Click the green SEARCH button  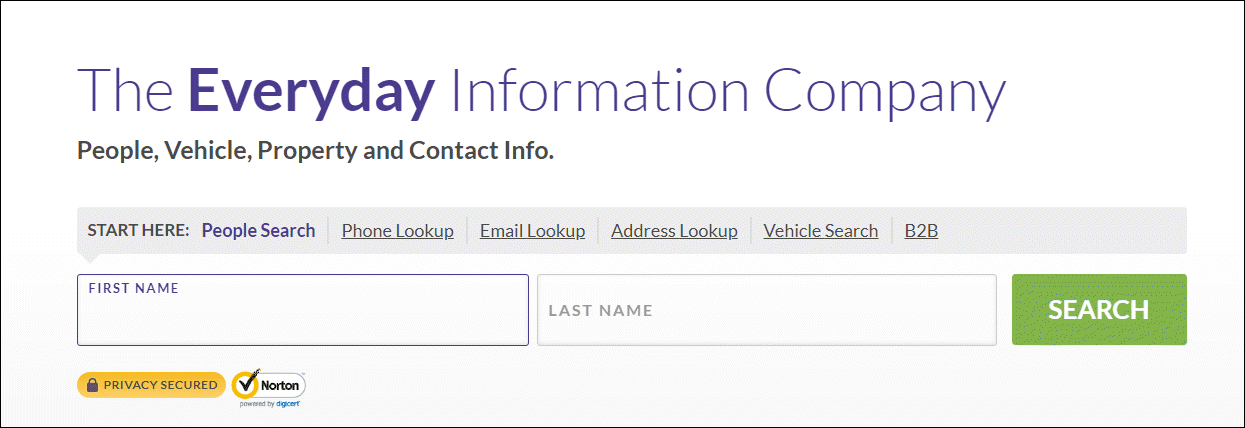1099,310
